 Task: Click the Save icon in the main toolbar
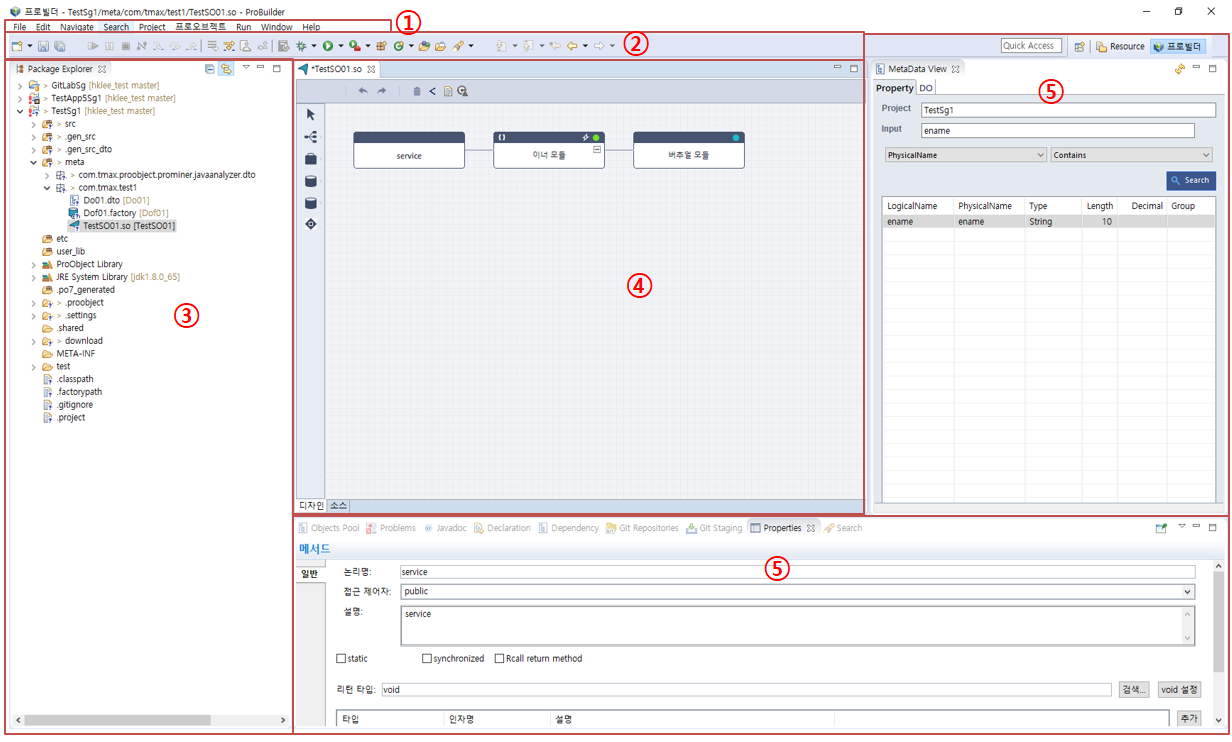pyautogui.click(x=44, y=46)
